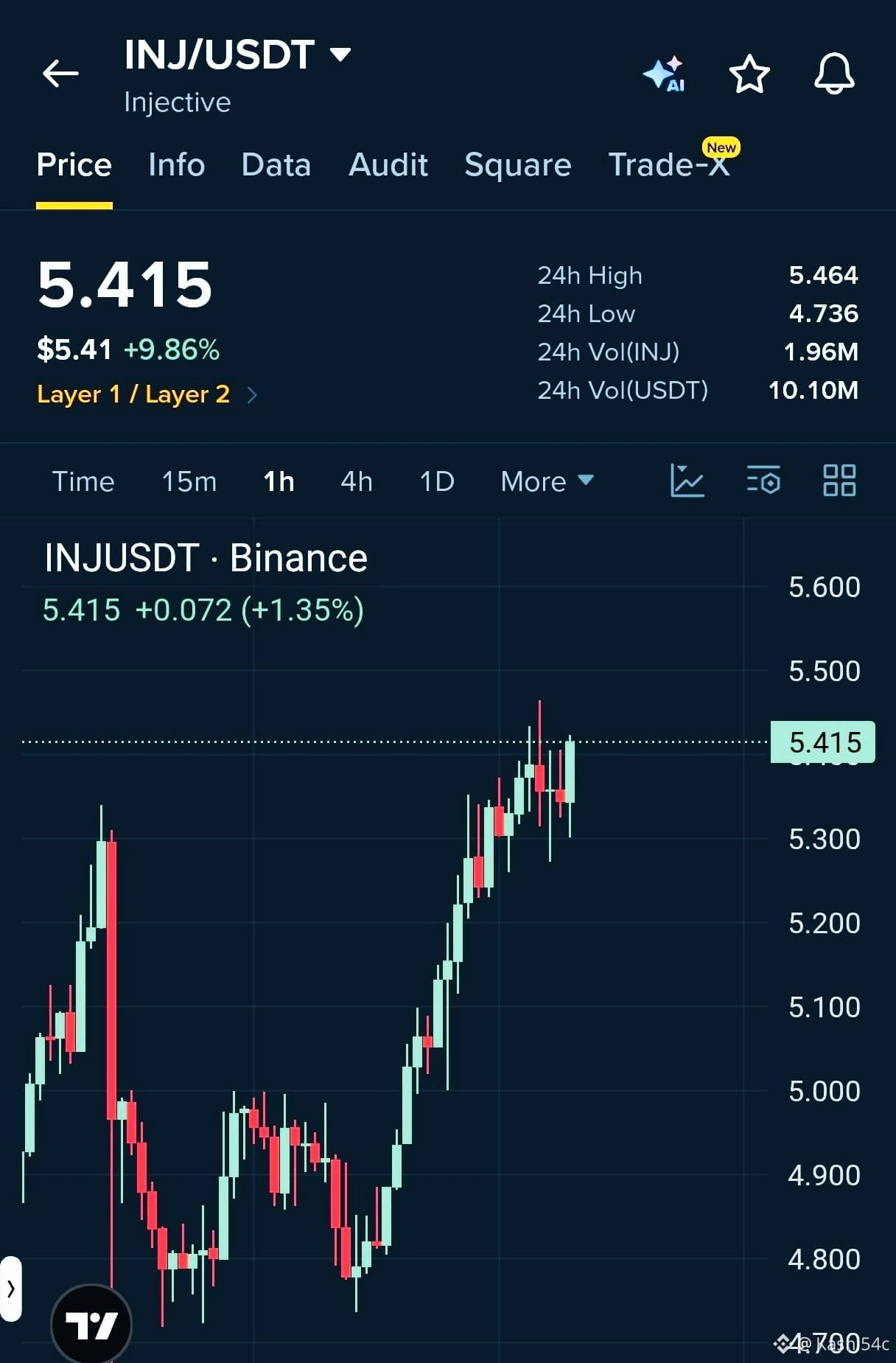Tap the 5.415 current price label on axis

tap(823, 742)
